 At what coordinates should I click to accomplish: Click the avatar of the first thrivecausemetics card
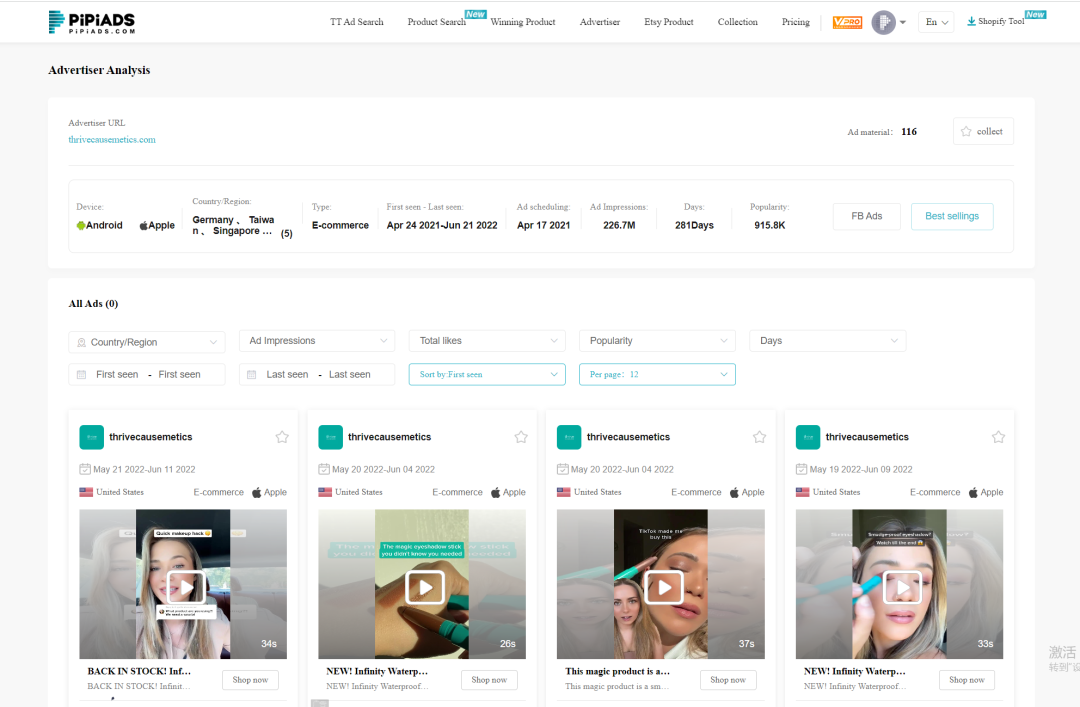(92, 437)
